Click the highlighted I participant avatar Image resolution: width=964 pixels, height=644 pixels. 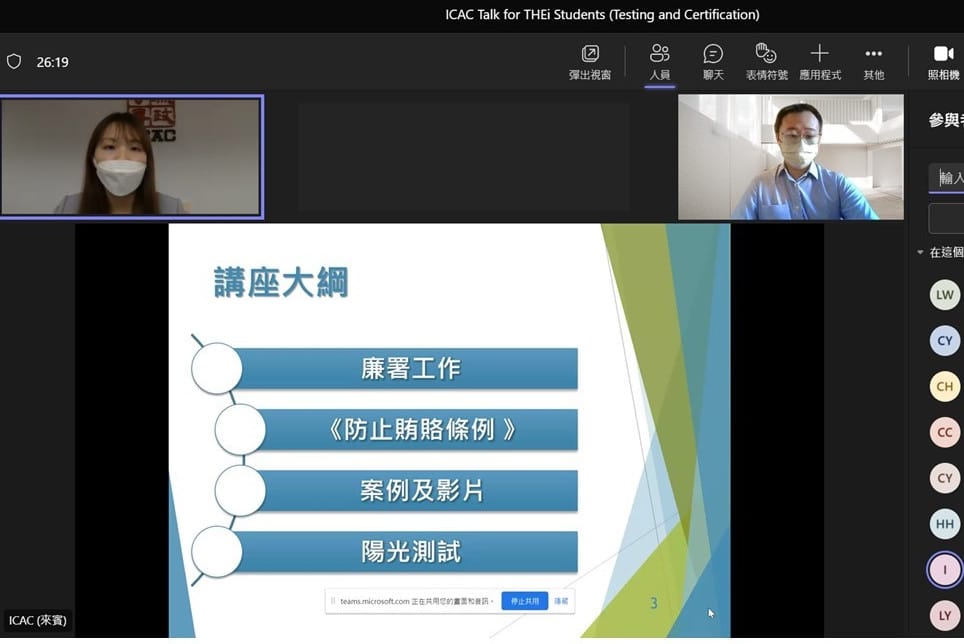944,570
